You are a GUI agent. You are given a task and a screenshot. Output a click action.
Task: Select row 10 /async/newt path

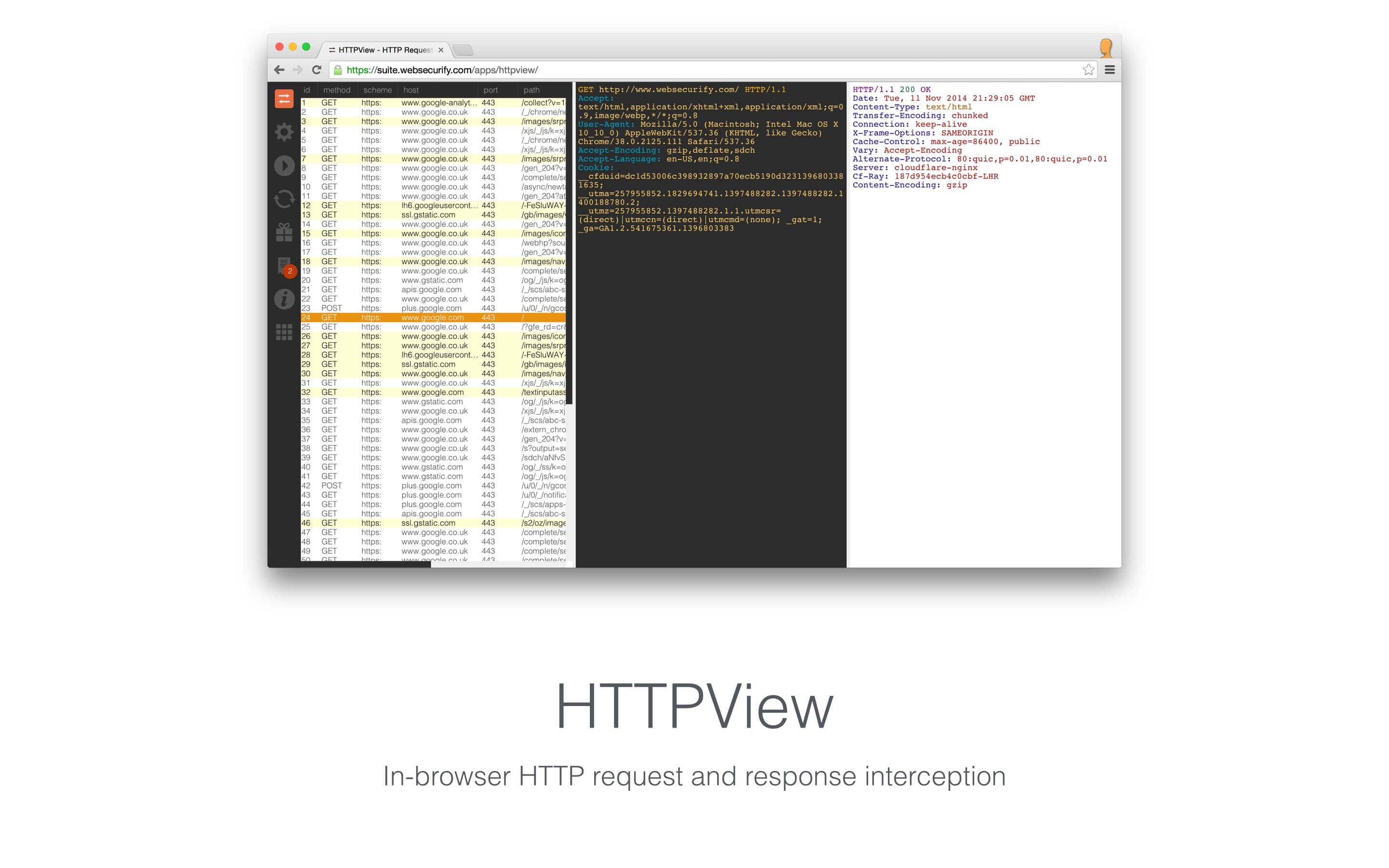434,187
